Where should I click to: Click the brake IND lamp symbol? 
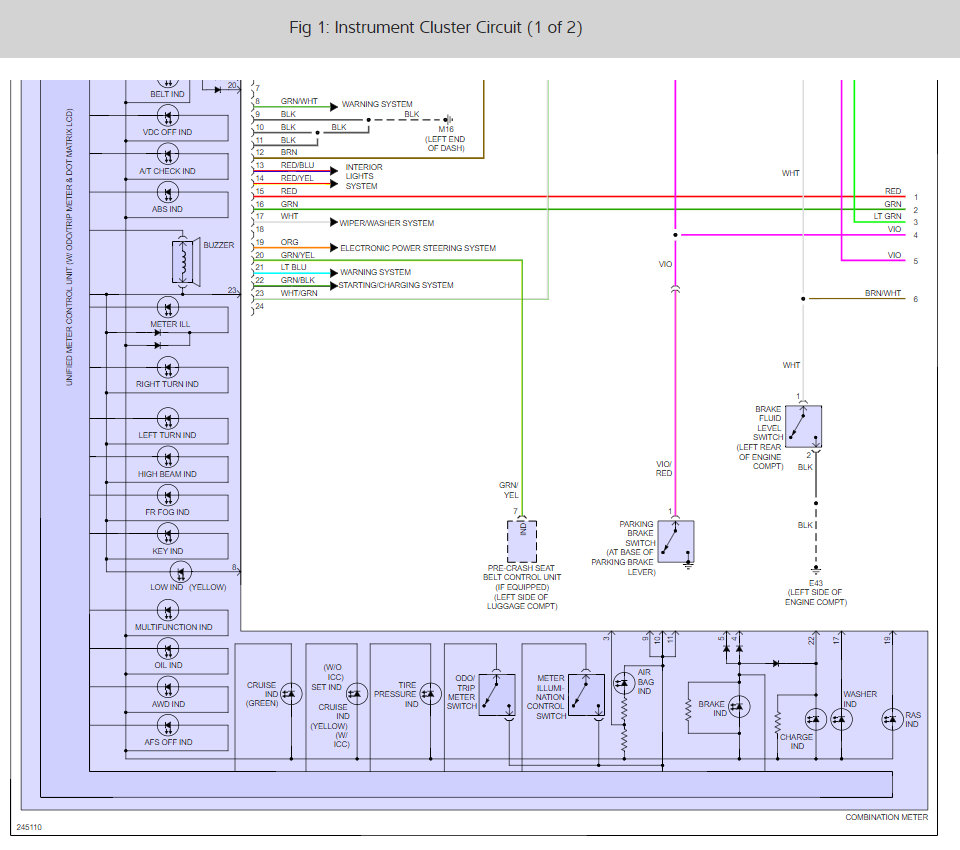click(x=739, y=707)
